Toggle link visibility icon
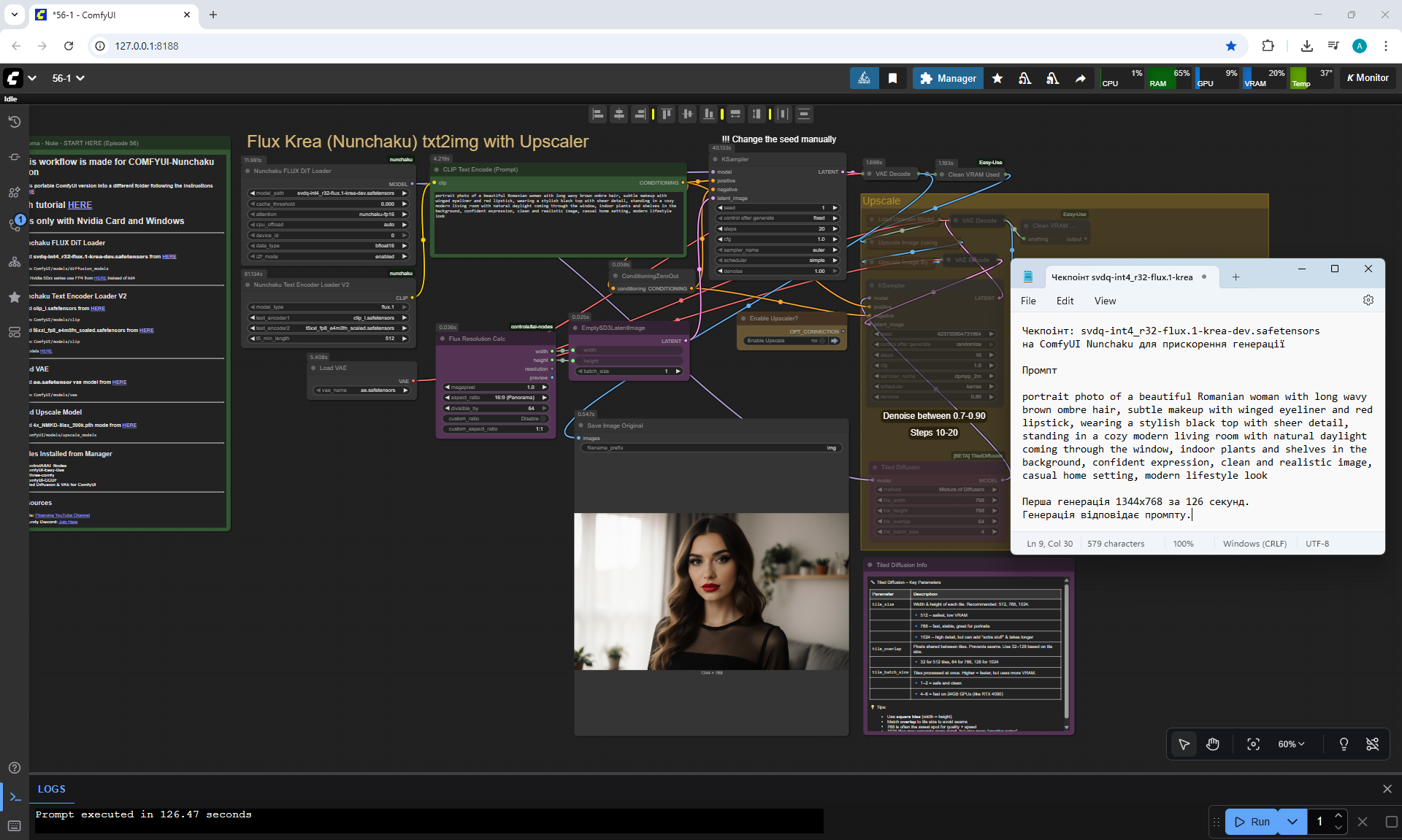 pyautogui.click(x=1372, y=744)
